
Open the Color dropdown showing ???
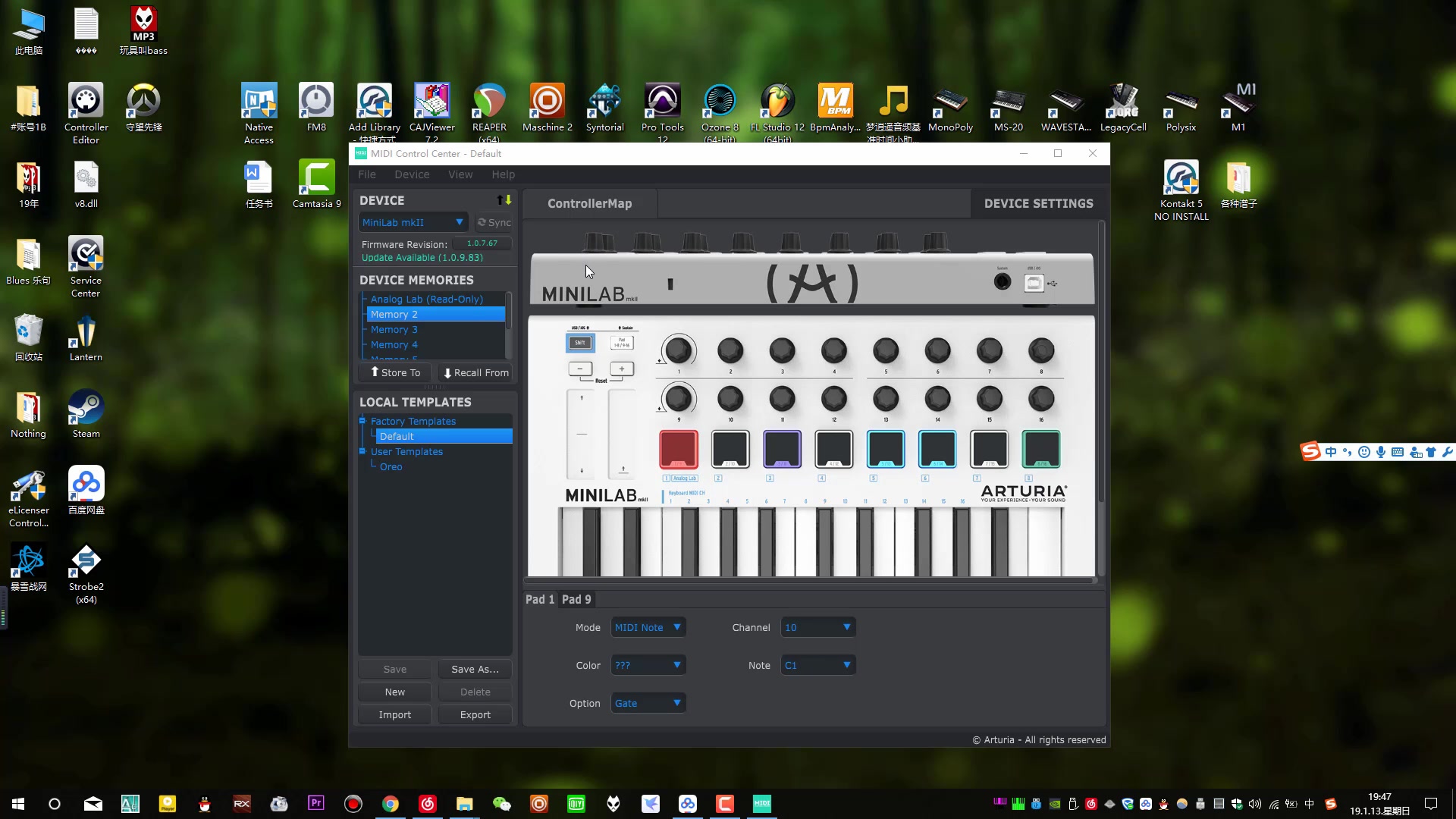click(648, 665)
